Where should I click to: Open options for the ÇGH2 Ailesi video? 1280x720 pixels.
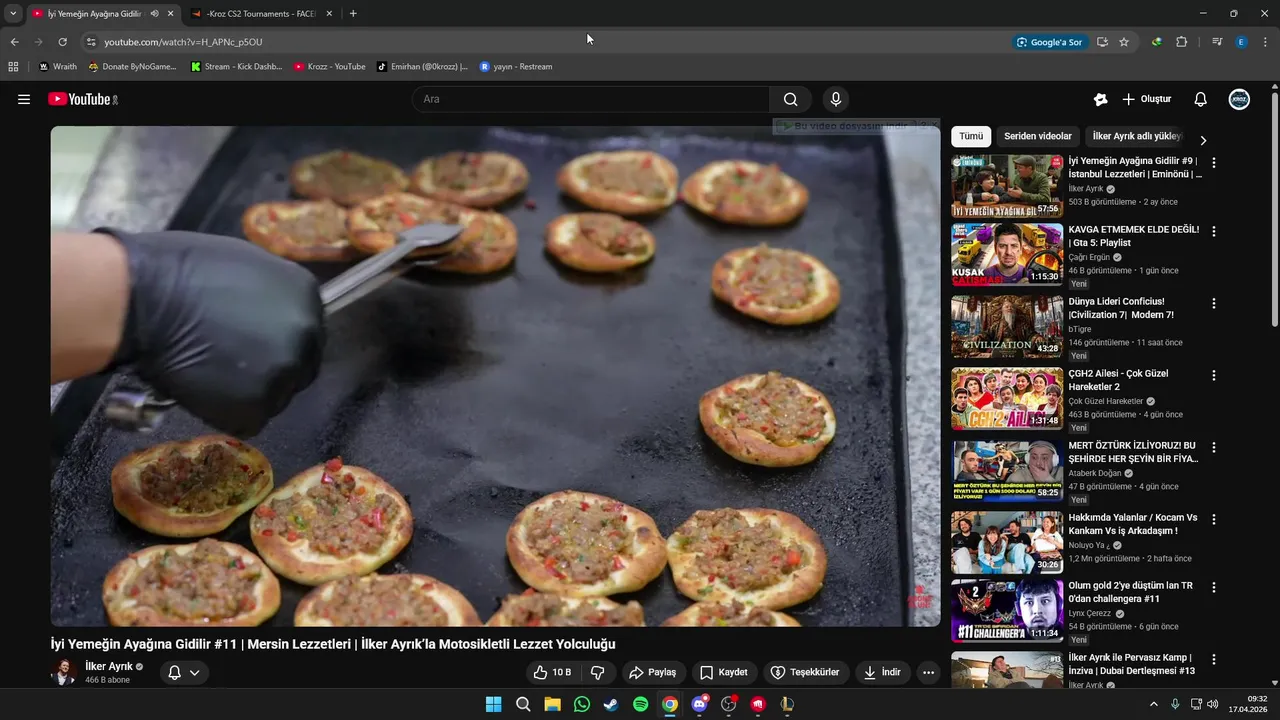tap(1214, 375)
